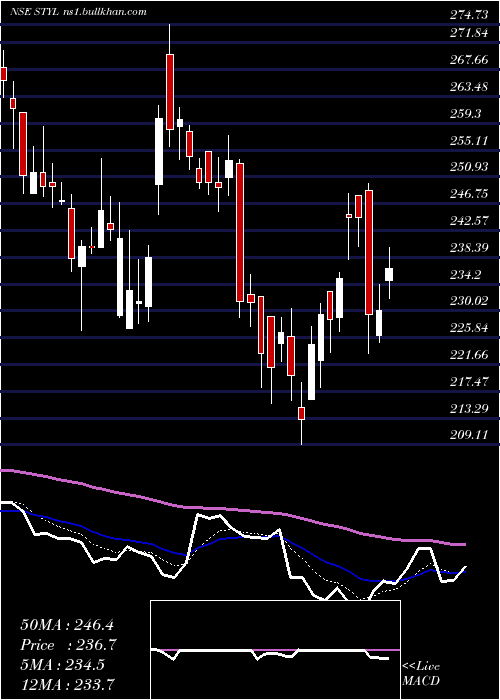Viewport: 500px width, 700px height.
Task: Click the 274.73 price axis label
Action: (469, 15)
